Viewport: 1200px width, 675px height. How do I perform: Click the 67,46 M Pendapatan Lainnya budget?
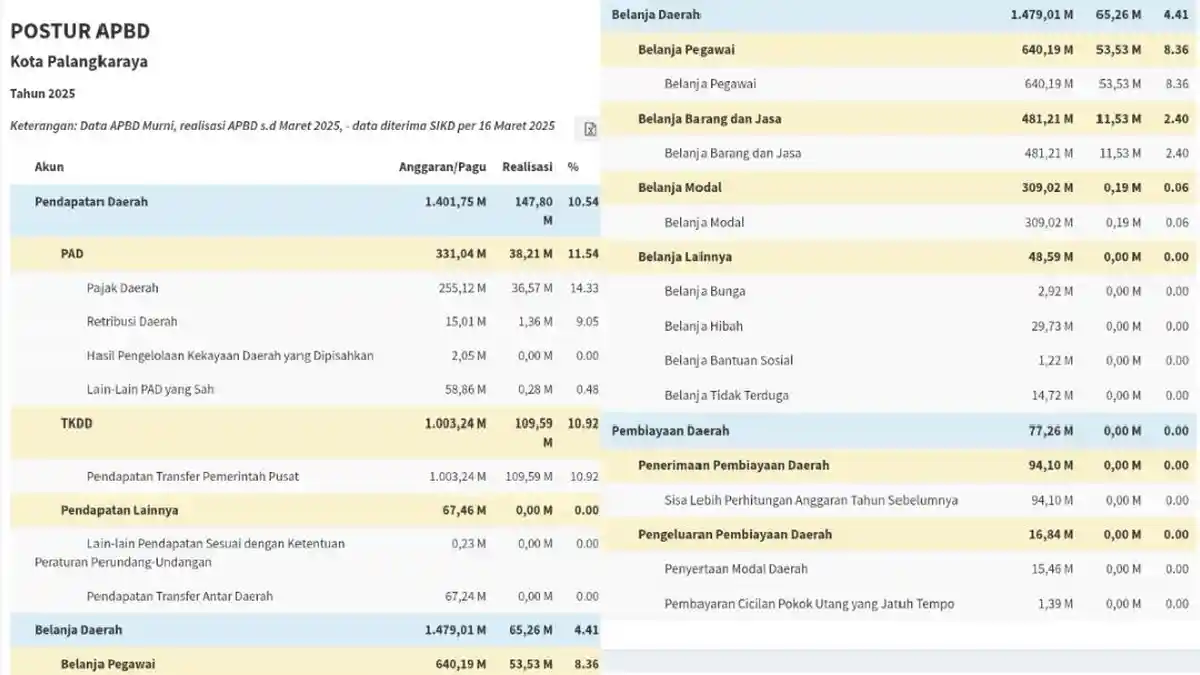click(465, 510)
